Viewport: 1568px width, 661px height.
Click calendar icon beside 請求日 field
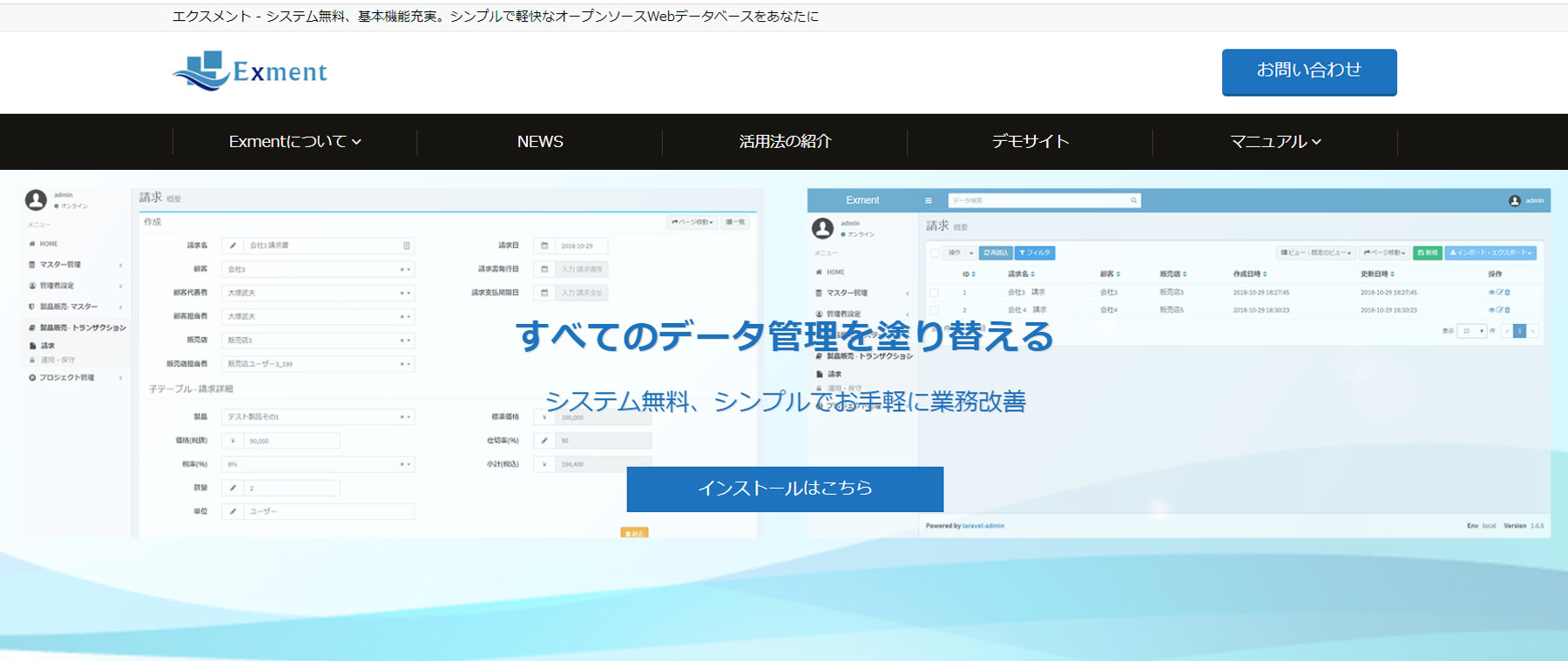[544, 246]
